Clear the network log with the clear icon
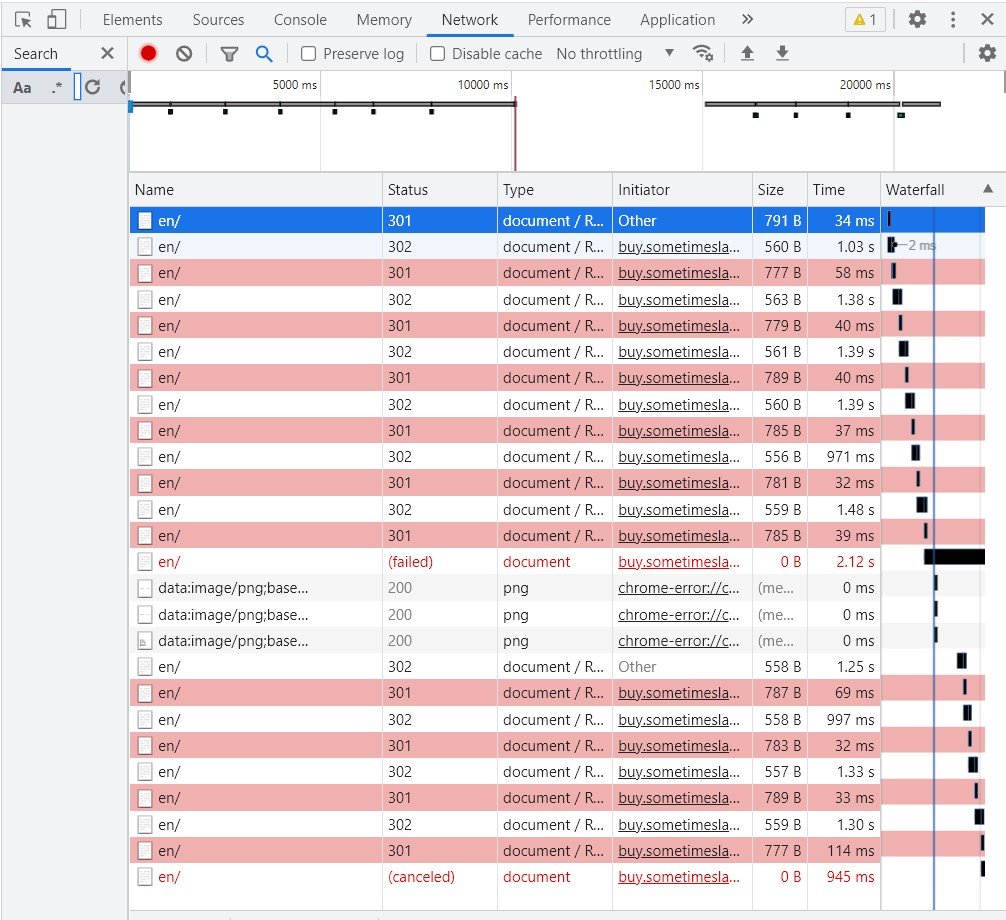This screenshot has height=920, width=1006. pos(184,54)
